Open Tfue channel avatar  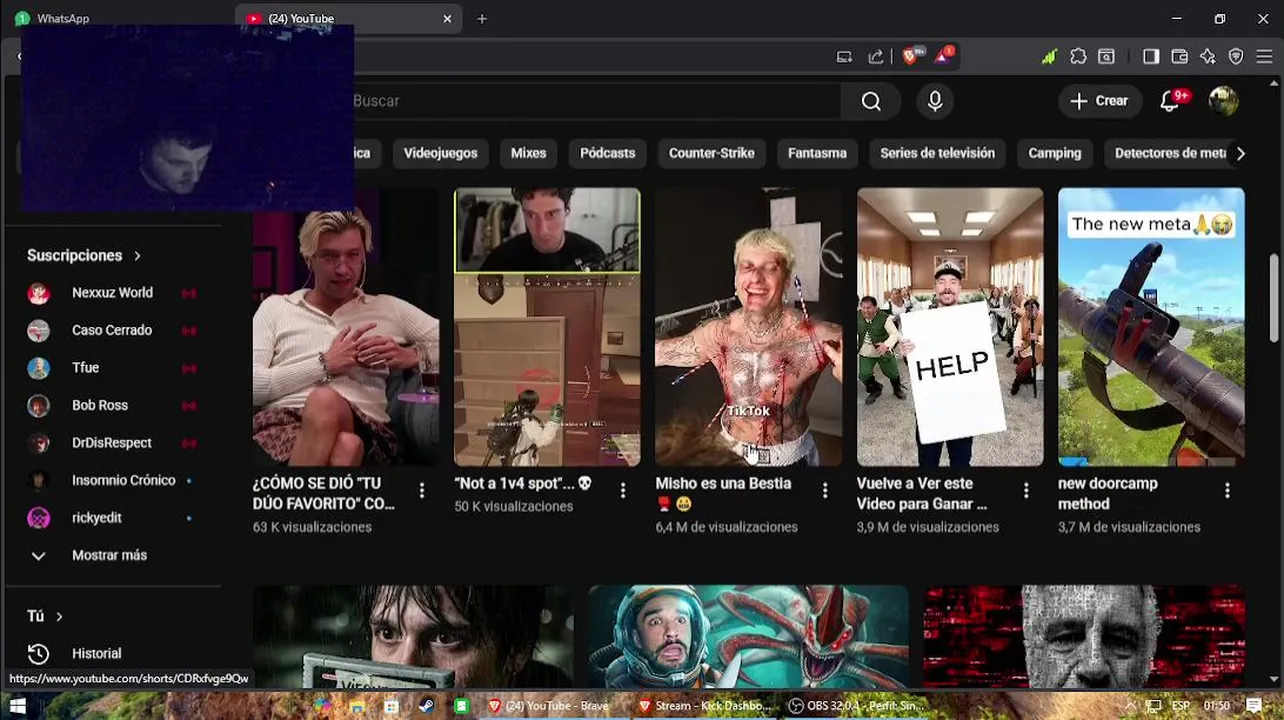point(38,368)
